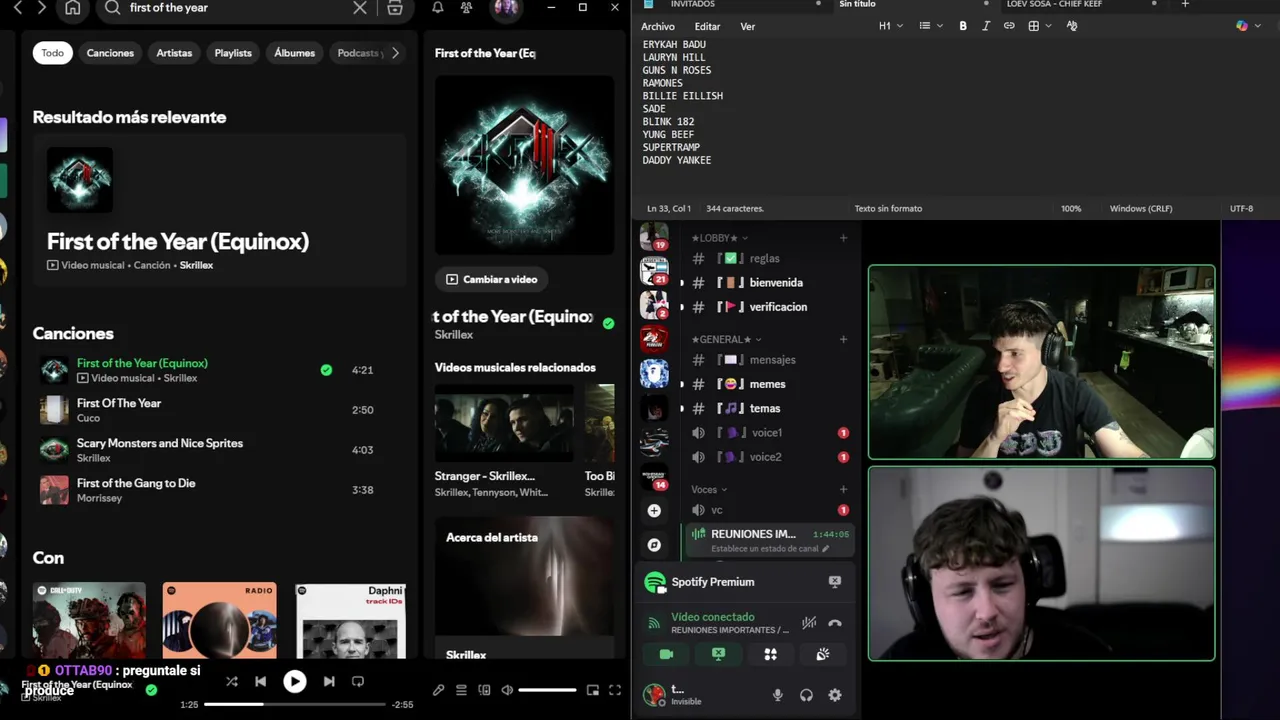Image resolution: width=1280 pixels, height=720 pixels.
Task: Select the Playlists filter chip
Action: pyautogui.click(x=233, y=53)
